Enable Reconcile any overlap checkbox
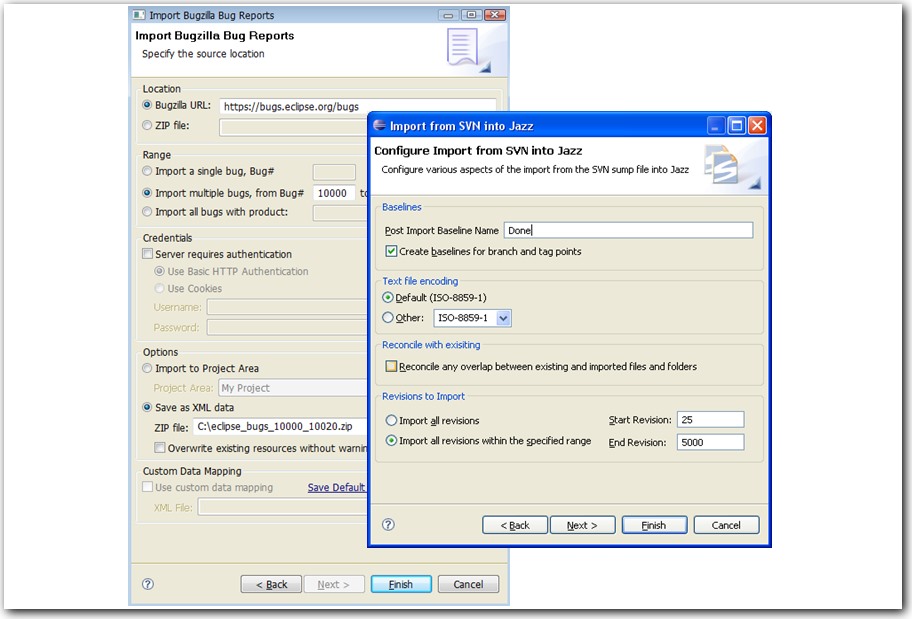The image size is (912, 619). pyautogui.click(x=391, y=367)
